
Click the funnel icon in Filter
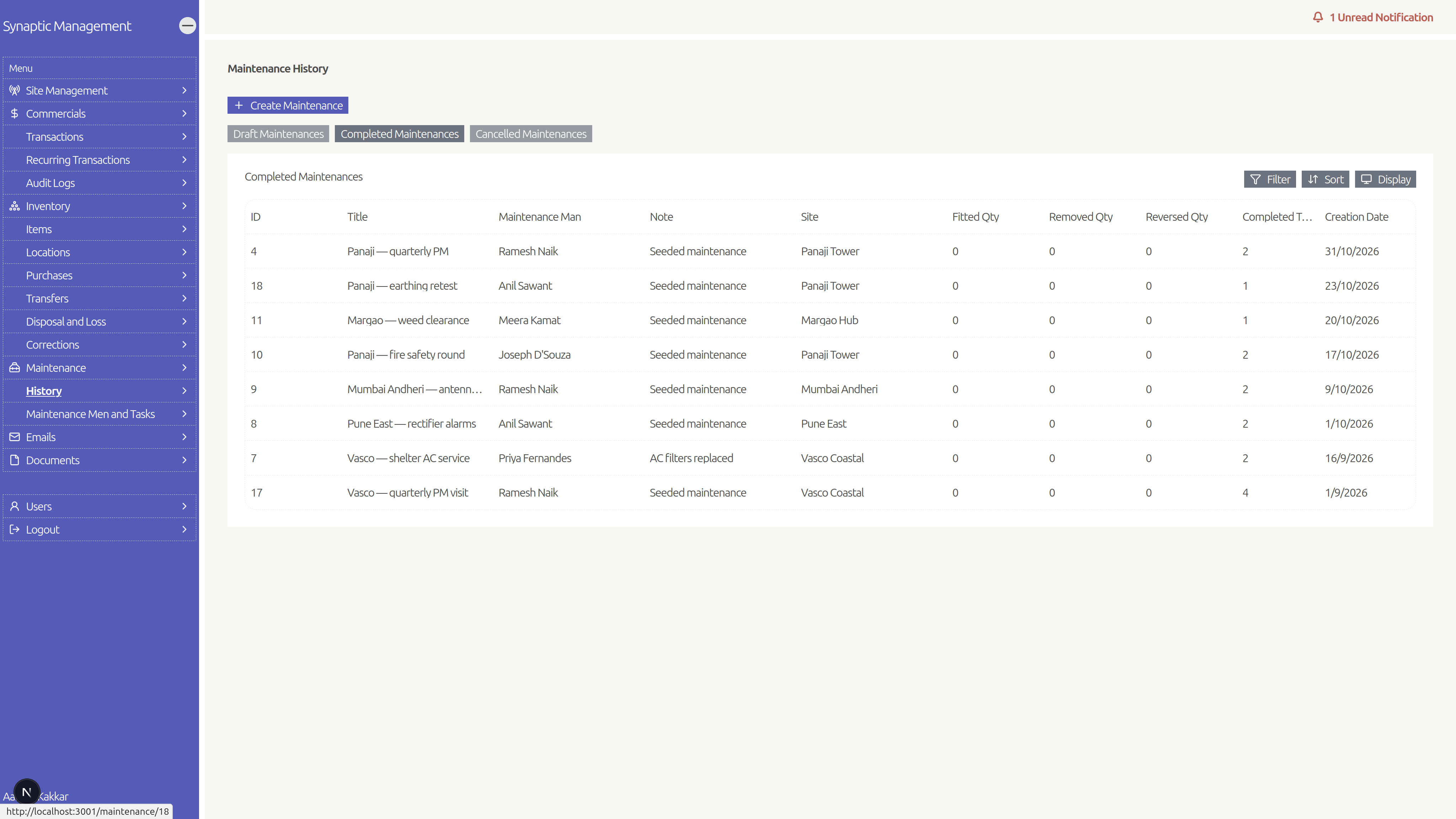point(1256,179)
